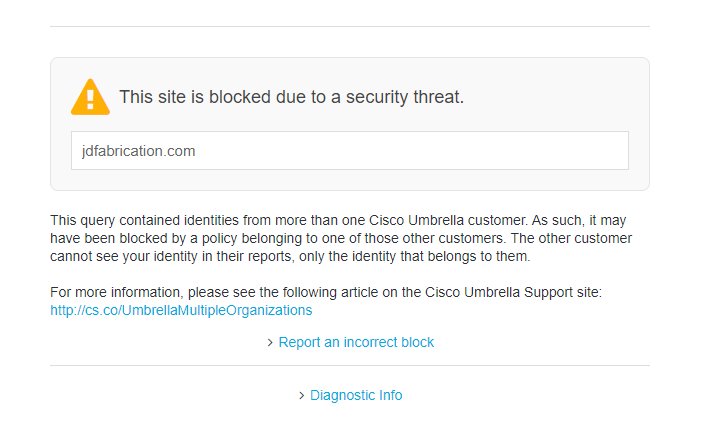Click line starting cannot see your identity

[290, 256]
